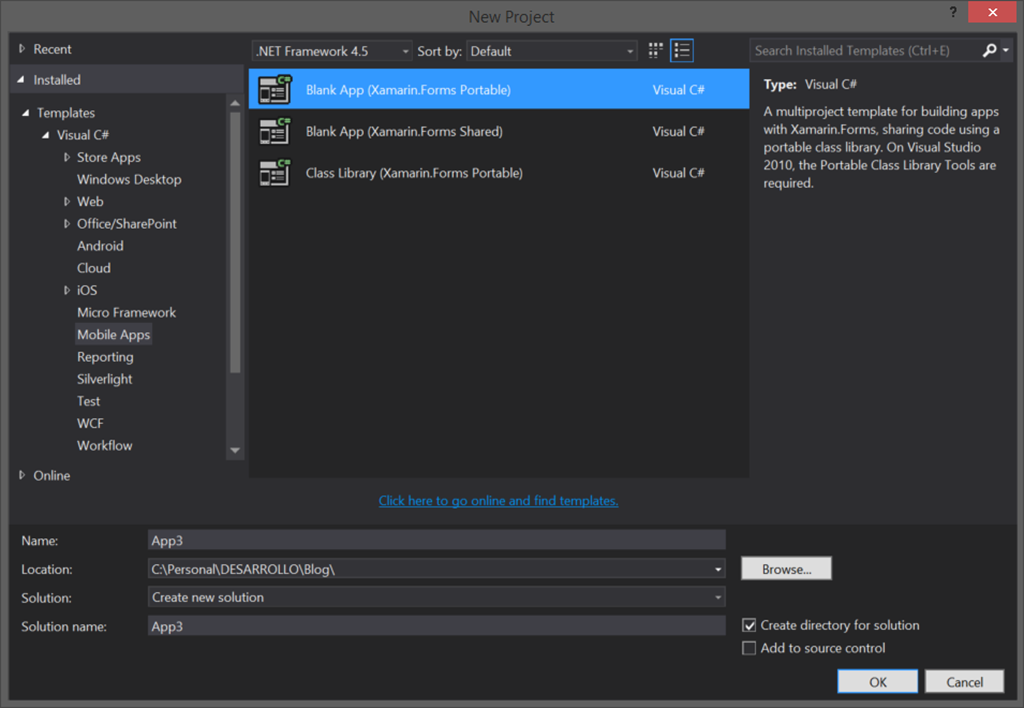Enable Add to source control checkbox
The width and height of the screenshot is (1024, 708).
coord(749,648)
